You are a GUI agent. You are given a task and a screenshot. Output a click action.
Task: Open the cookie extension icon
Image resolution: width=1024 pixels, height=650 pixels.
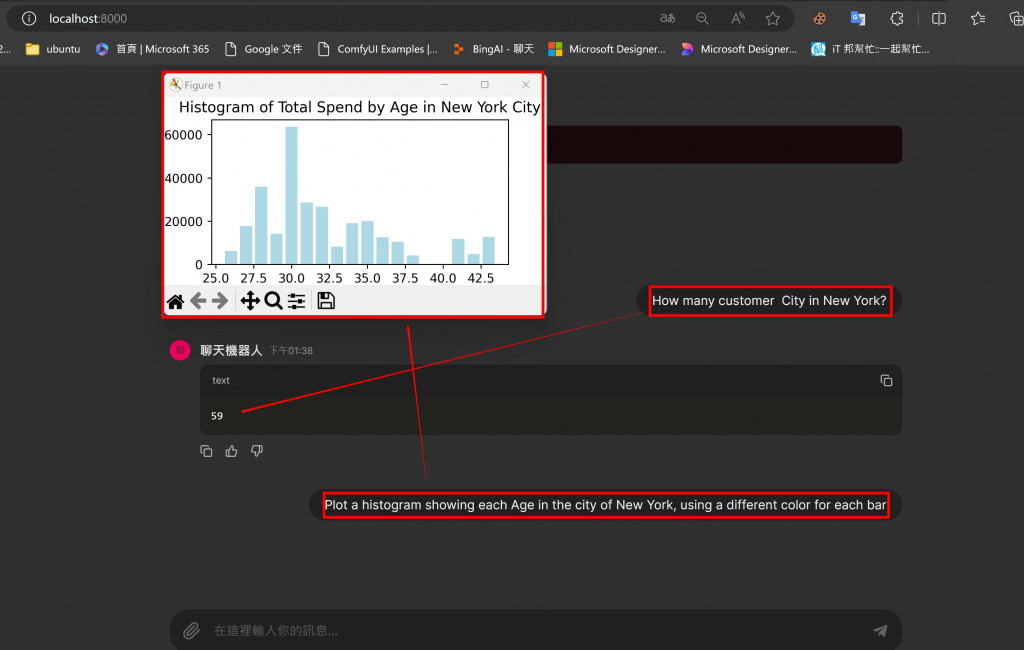point(819,18)
